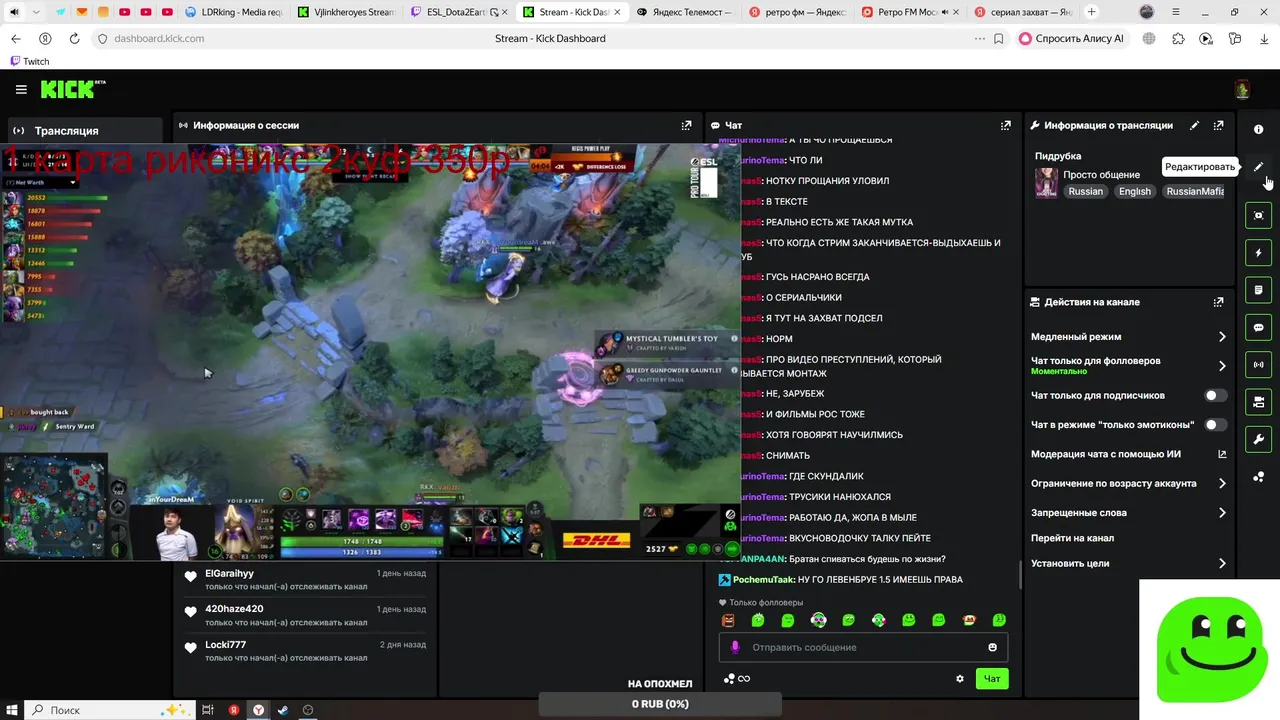Open Windows Start menu
The height and width of the screenshot is (720, 1280).
(13, 710)
